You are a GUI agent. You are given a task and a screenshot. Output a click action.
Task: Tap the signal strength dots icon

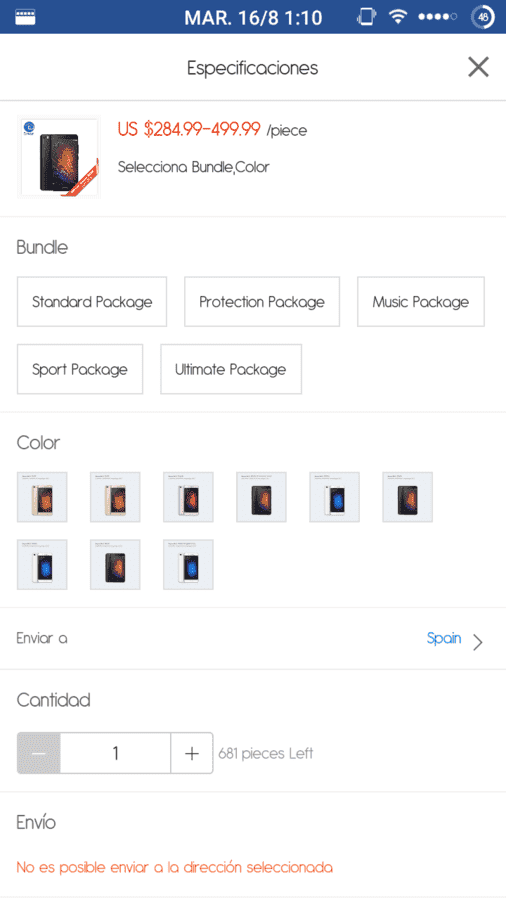(x=438, y=17)
